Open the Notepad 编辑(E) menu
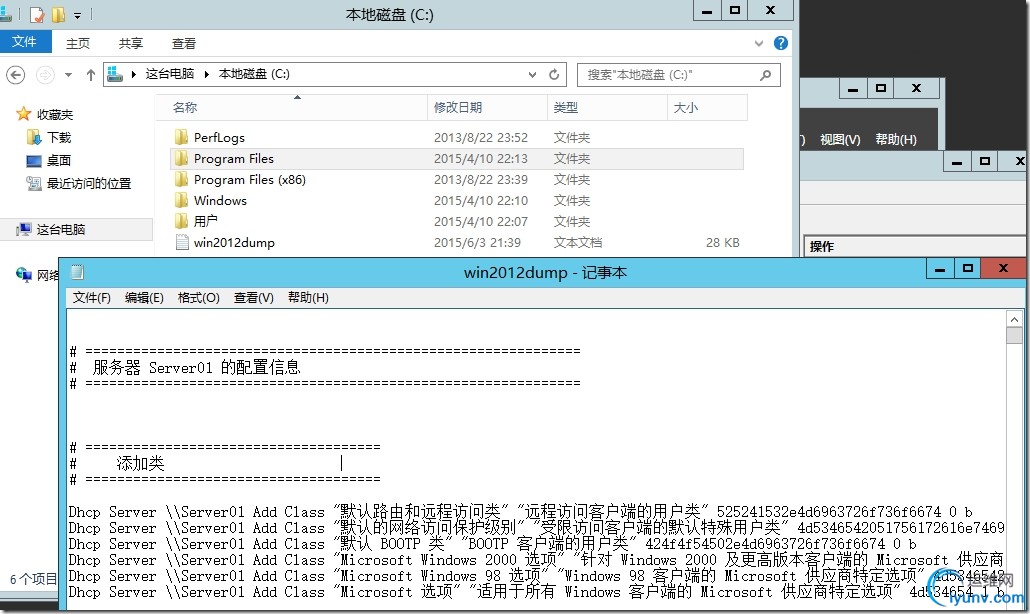1030x614 pixels. tap(144, 297)
